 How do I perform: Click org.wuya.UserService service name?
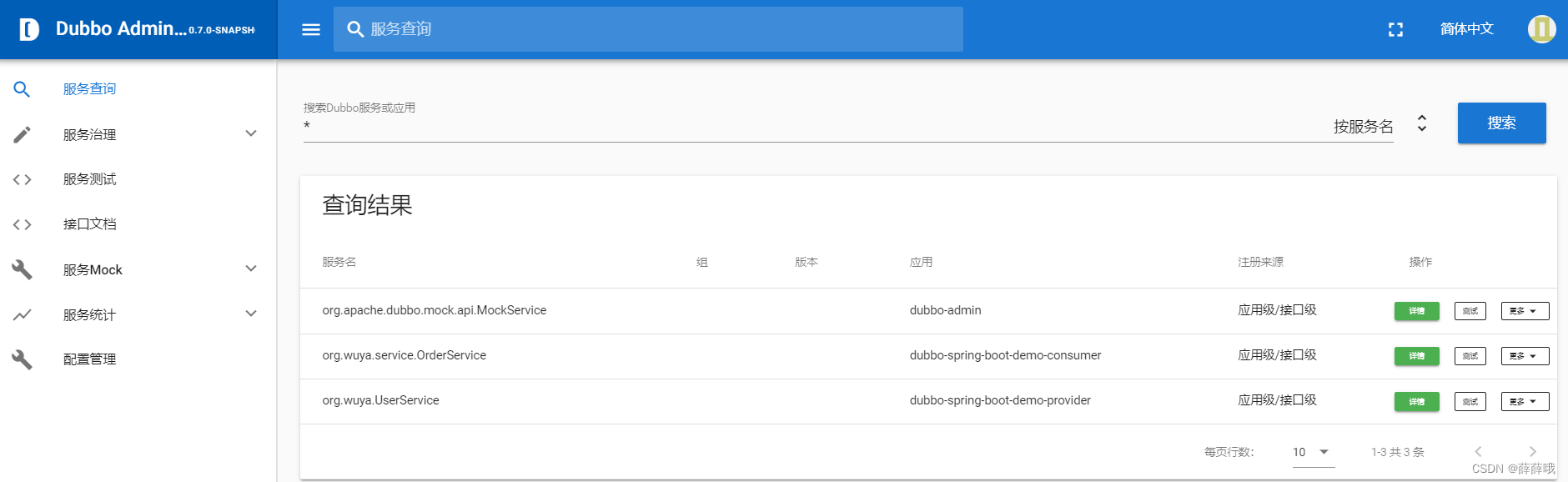[380, 400]
